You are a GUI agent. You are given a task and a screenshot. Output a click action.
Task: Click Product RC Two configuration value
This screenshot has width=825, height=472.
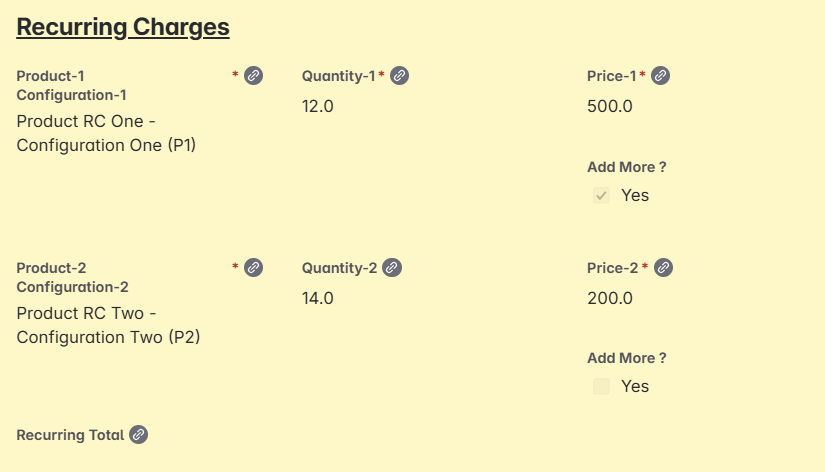(x=108, y=325)
